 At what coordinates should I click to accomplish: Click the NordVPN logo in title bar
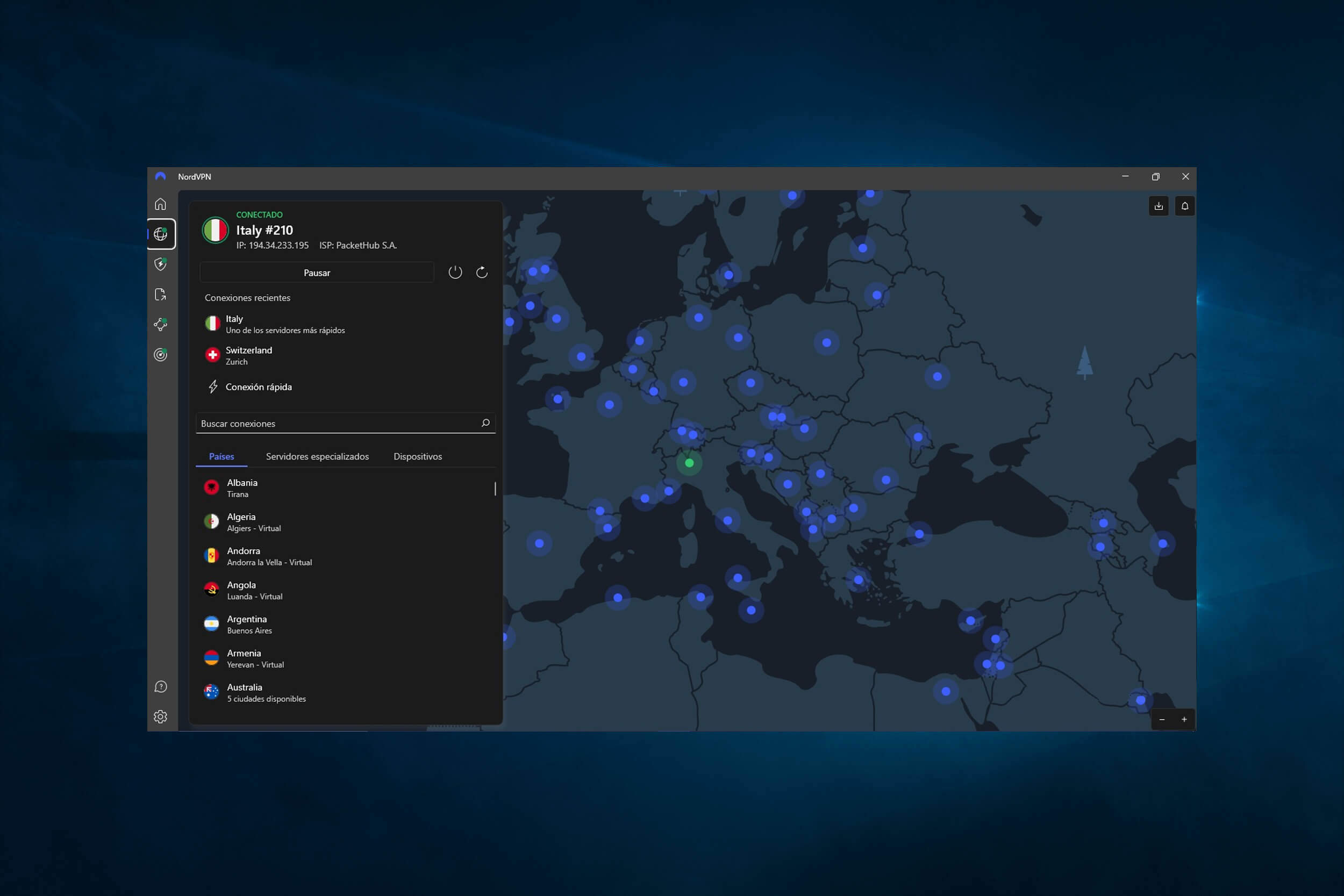(x=161, y=177)
